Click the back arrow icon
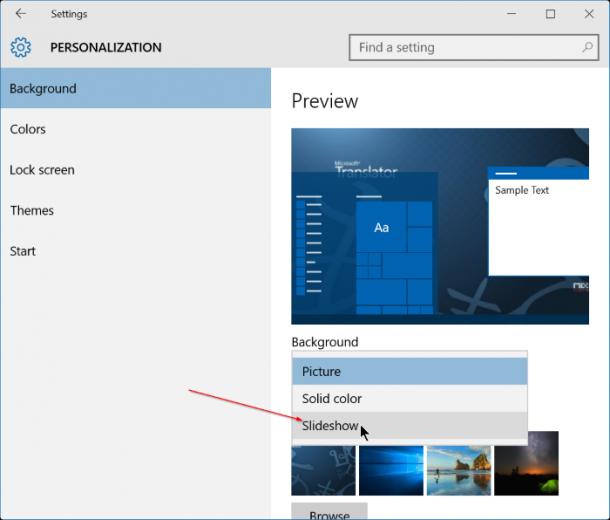 [x=21, y=14]
